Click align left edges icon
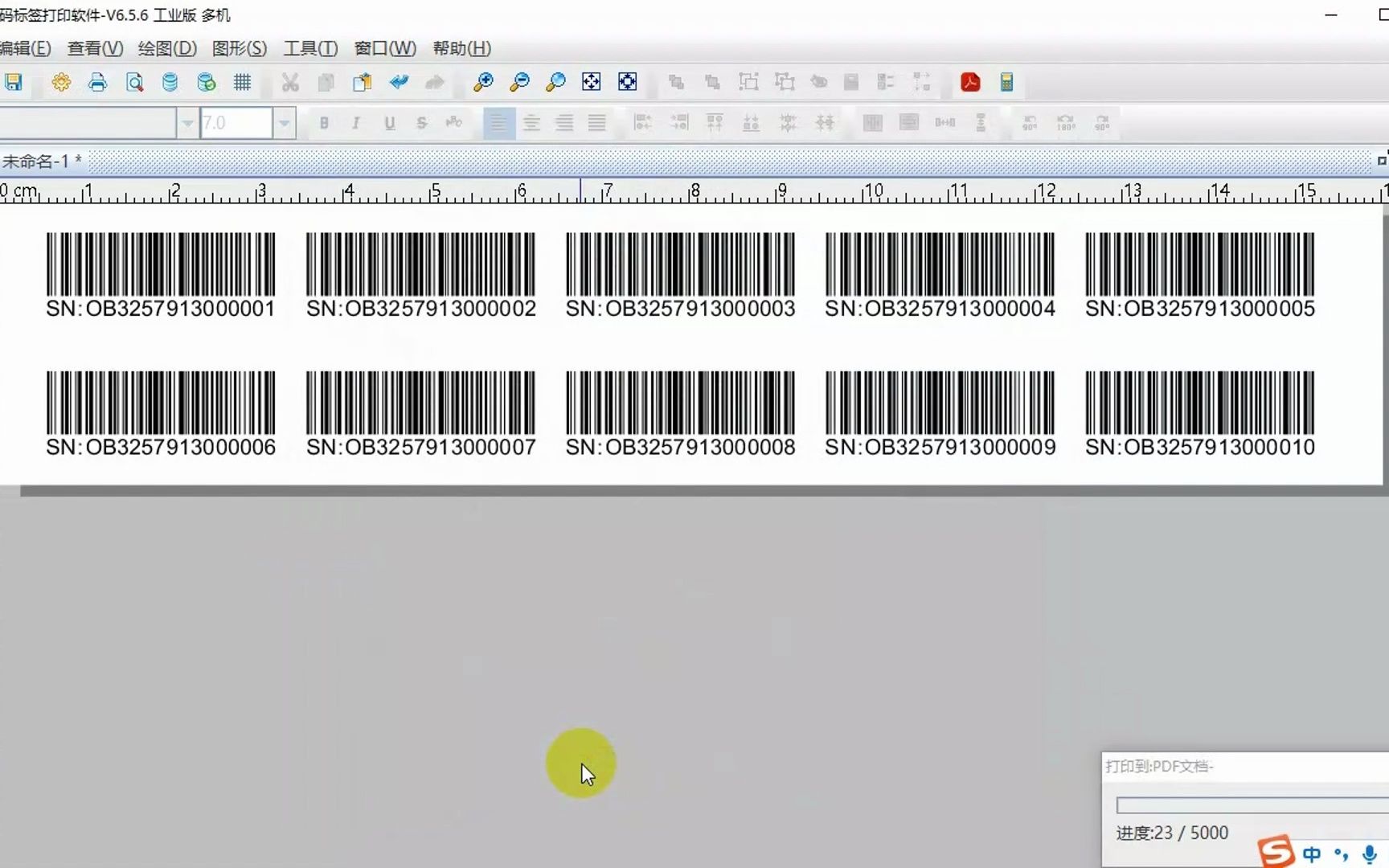The height and width of the screenshot is (868, 1389). (642, 123)
